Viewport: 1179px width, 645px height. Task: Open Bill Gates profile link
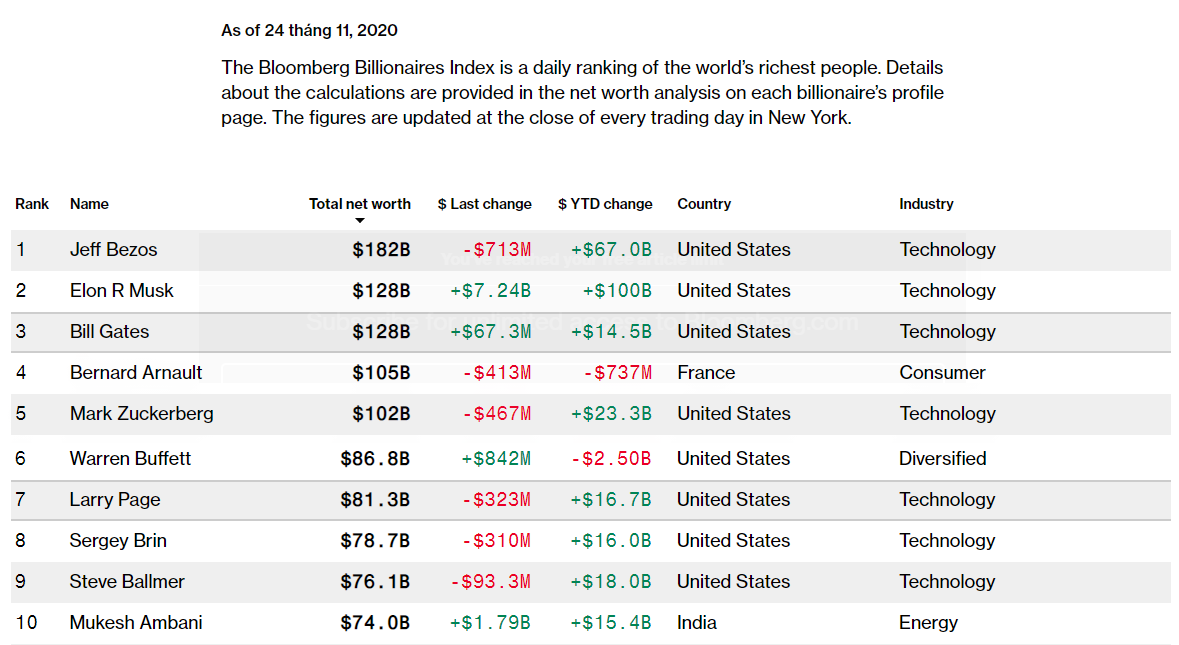pyautogui.click(x=109, y=332)
